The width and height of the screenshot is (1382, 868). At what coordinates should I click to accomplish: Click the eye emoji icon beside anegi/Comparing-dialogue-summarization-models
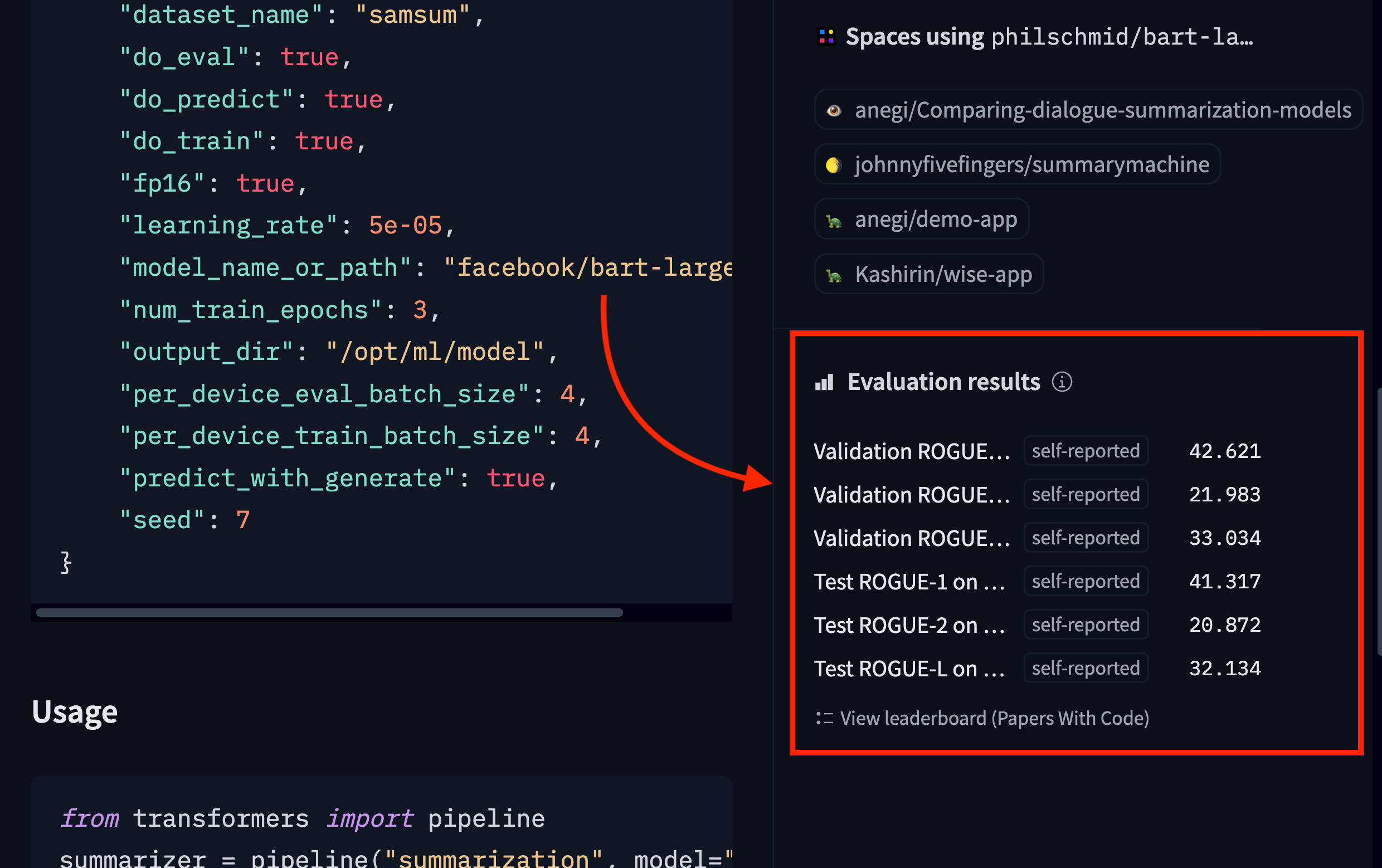[834, 110]
